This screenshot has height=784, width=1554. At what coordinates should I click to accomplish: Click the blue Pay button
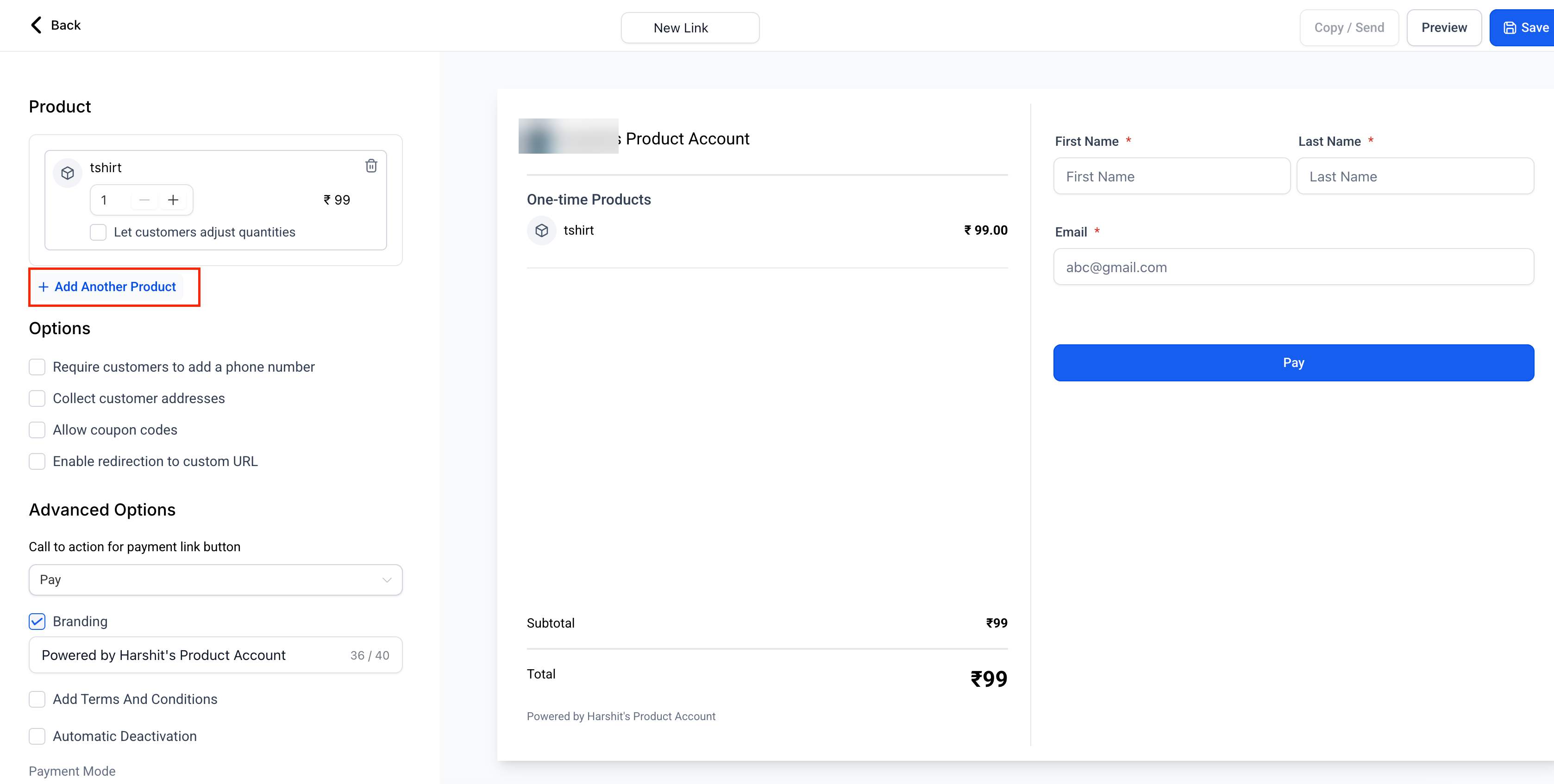1293,362
